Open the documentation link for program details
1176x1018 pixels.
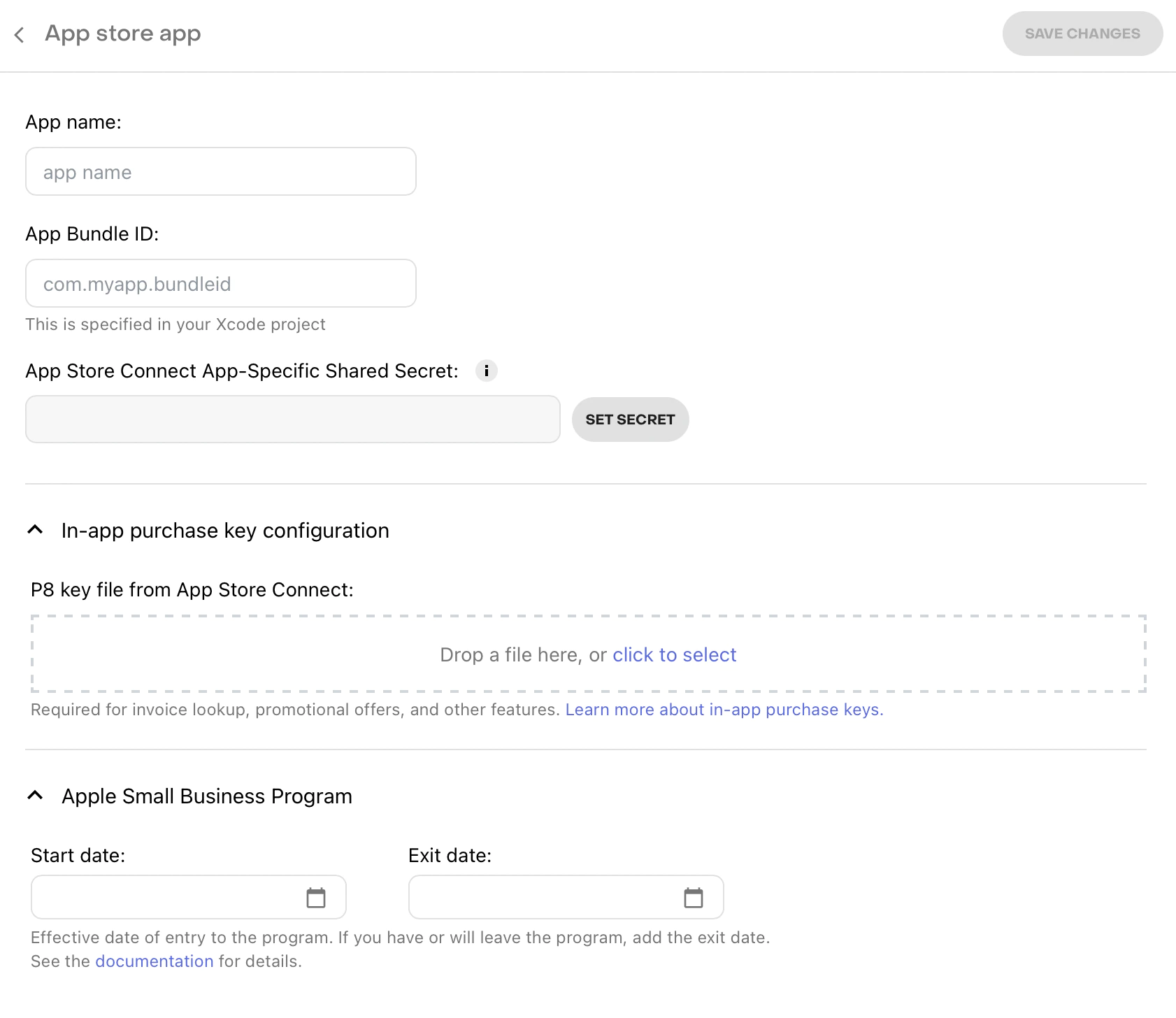pos(154,961)
